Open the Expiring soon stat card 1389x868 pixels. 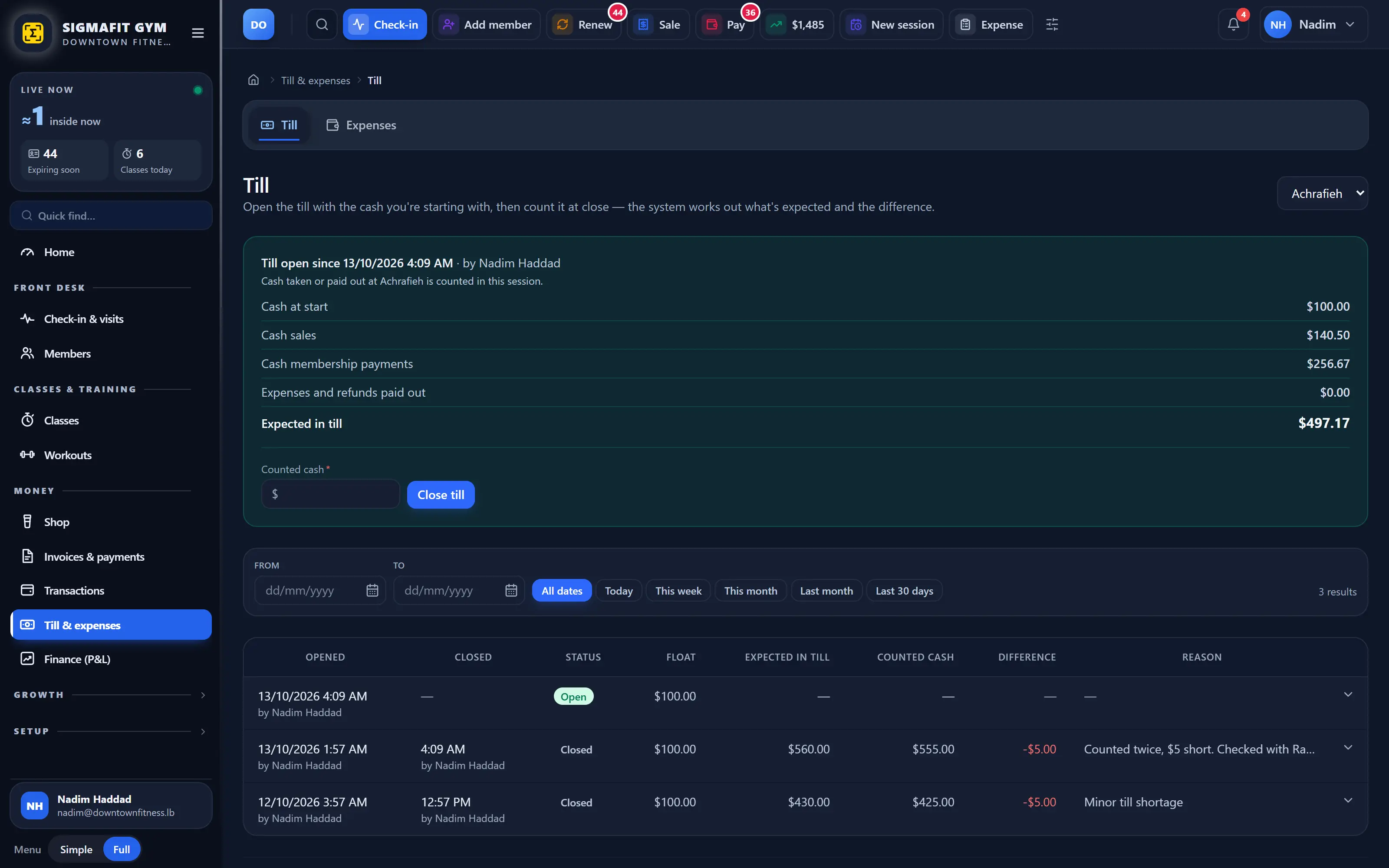tap(64, 161)
